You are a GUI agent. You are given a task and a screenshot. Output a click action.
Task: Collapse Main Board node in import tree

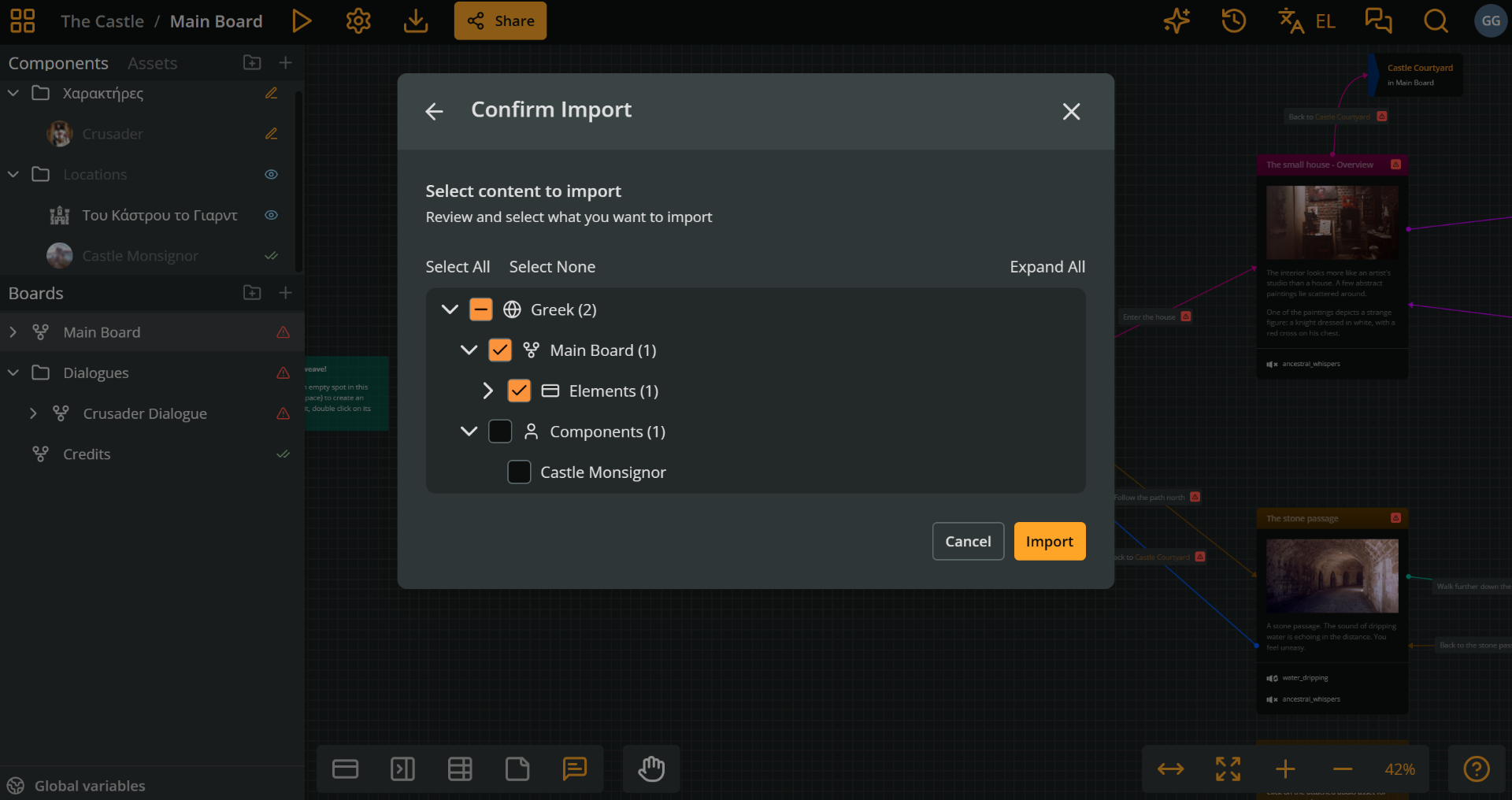tap(469, 350)
